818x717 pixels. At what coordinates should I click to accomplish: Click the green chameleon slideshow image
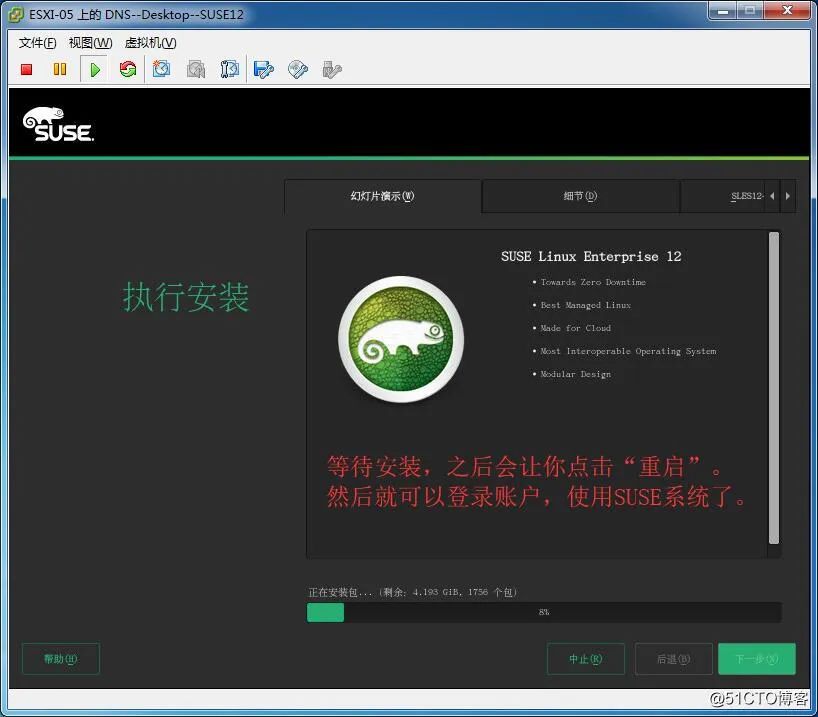[x=401, y=339]
